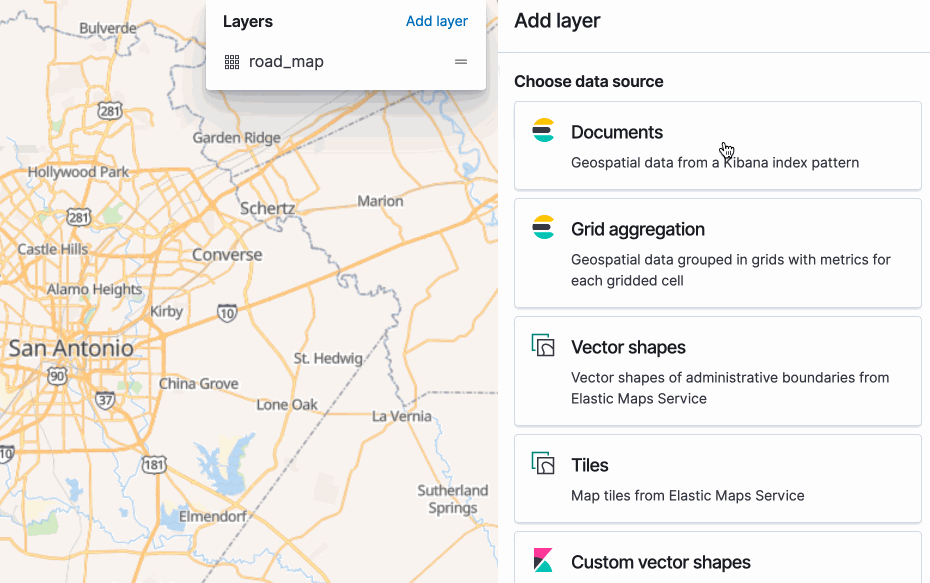The image size is (930, 583).
Task: Click the Castle Hills map label
Action: [53, 249]
